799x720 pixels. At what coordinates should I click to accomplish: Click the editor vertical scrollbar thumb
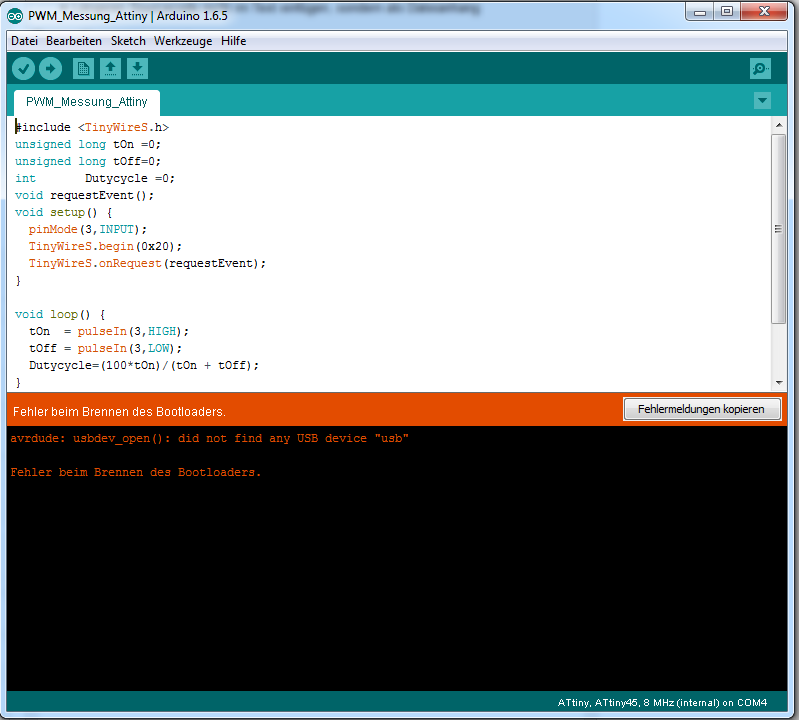[779, 229]
